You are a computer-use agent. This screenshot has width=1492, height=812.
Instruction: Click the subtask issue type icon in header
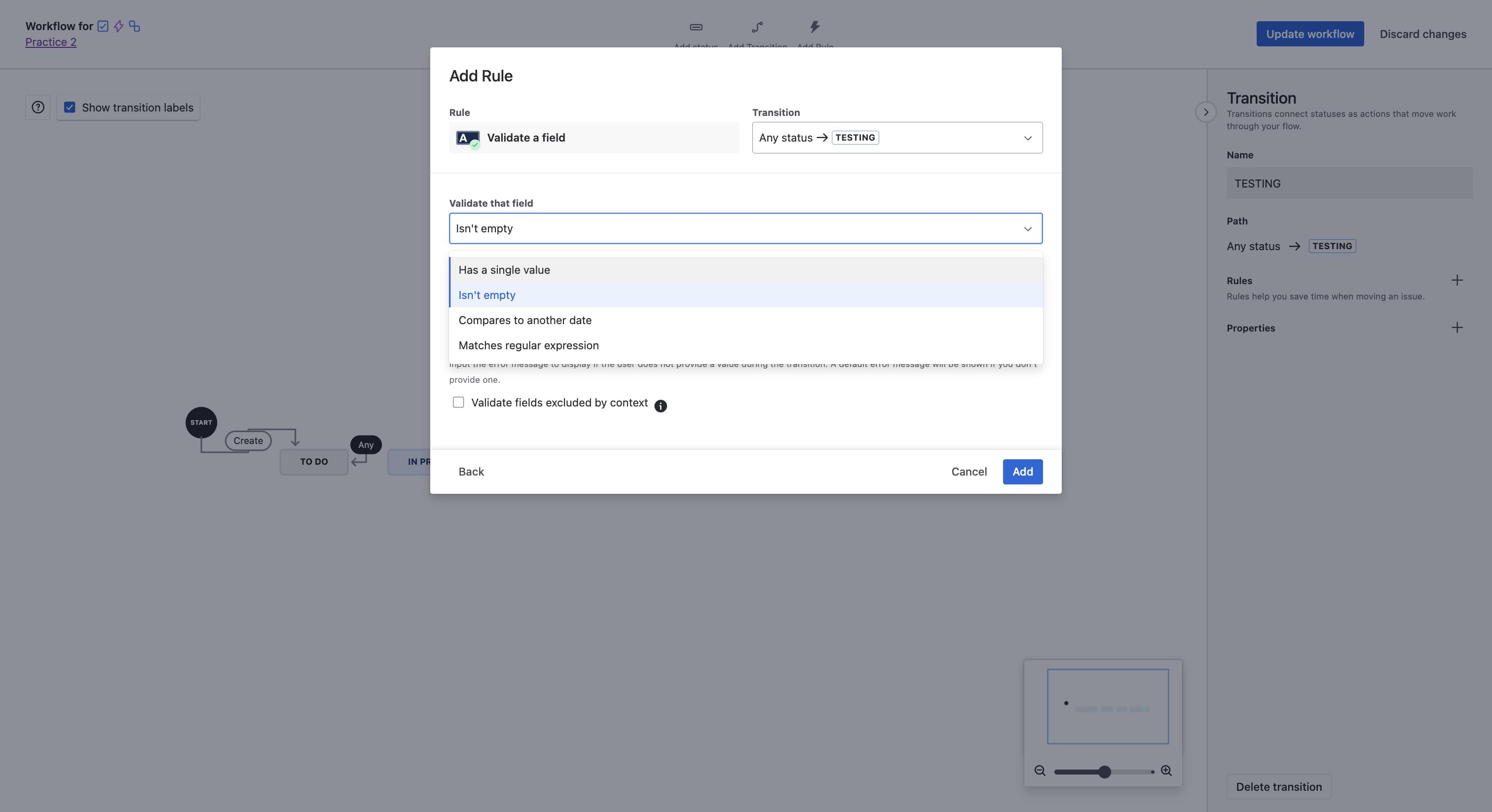(x=134, y=26)
